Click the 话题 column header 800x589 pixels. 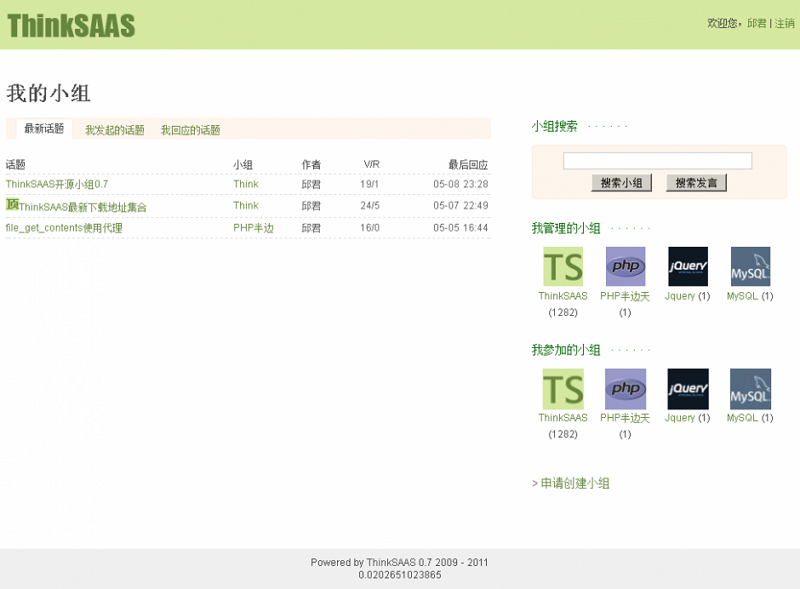point(15,164)
